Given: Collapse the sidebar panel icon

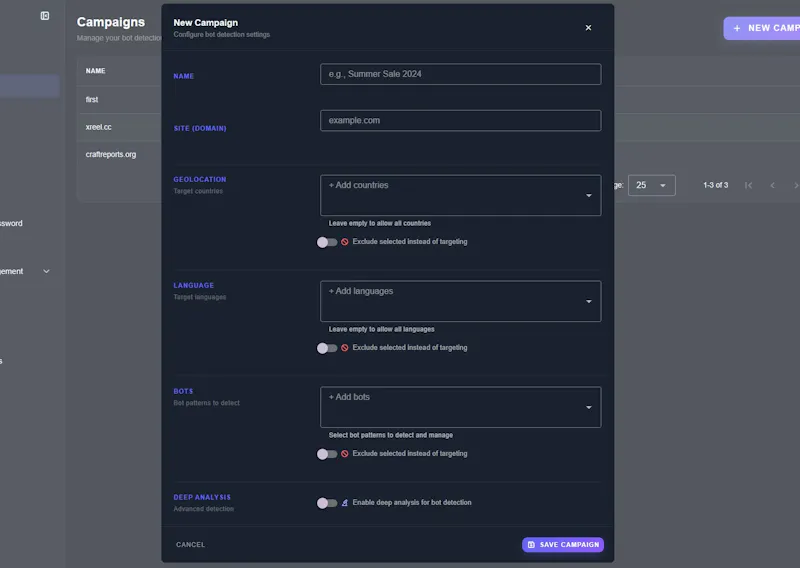Looking at the screenshot, I should pos(45,16).
